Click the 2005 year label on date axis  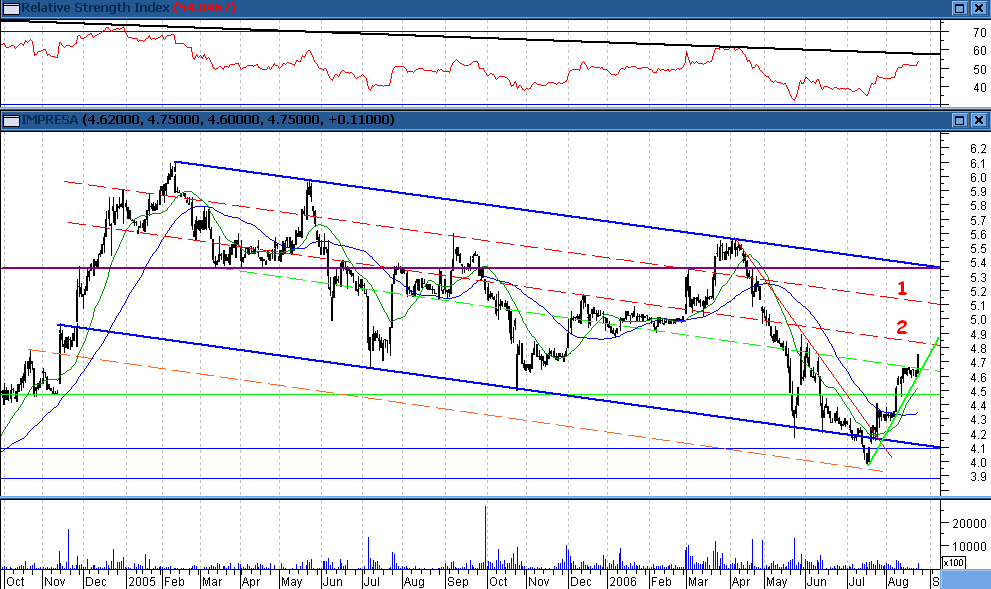[x=142, y=581]
